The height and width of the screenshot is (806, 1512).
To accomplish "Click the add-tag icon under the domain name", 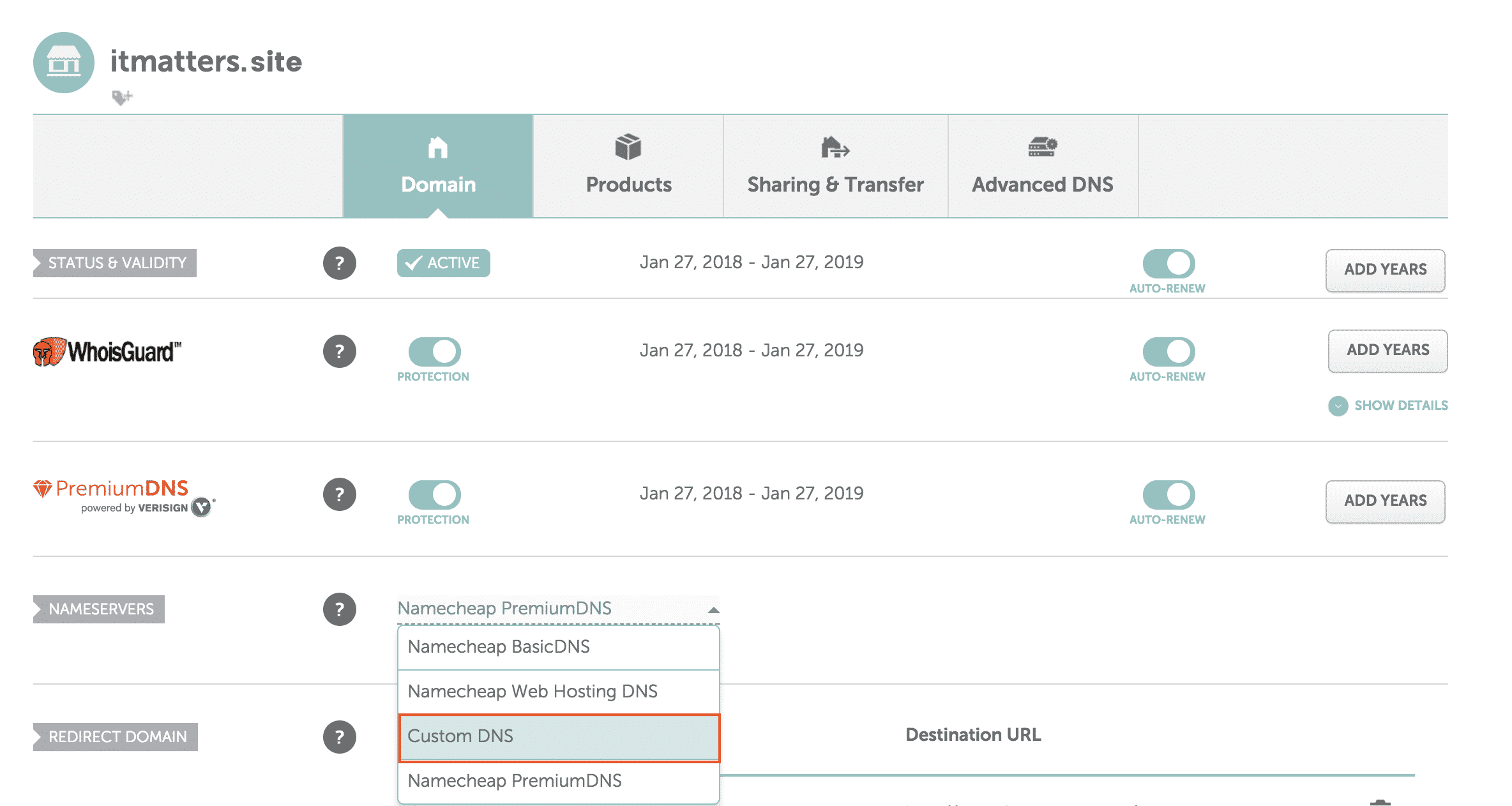I will click(122, 97).
